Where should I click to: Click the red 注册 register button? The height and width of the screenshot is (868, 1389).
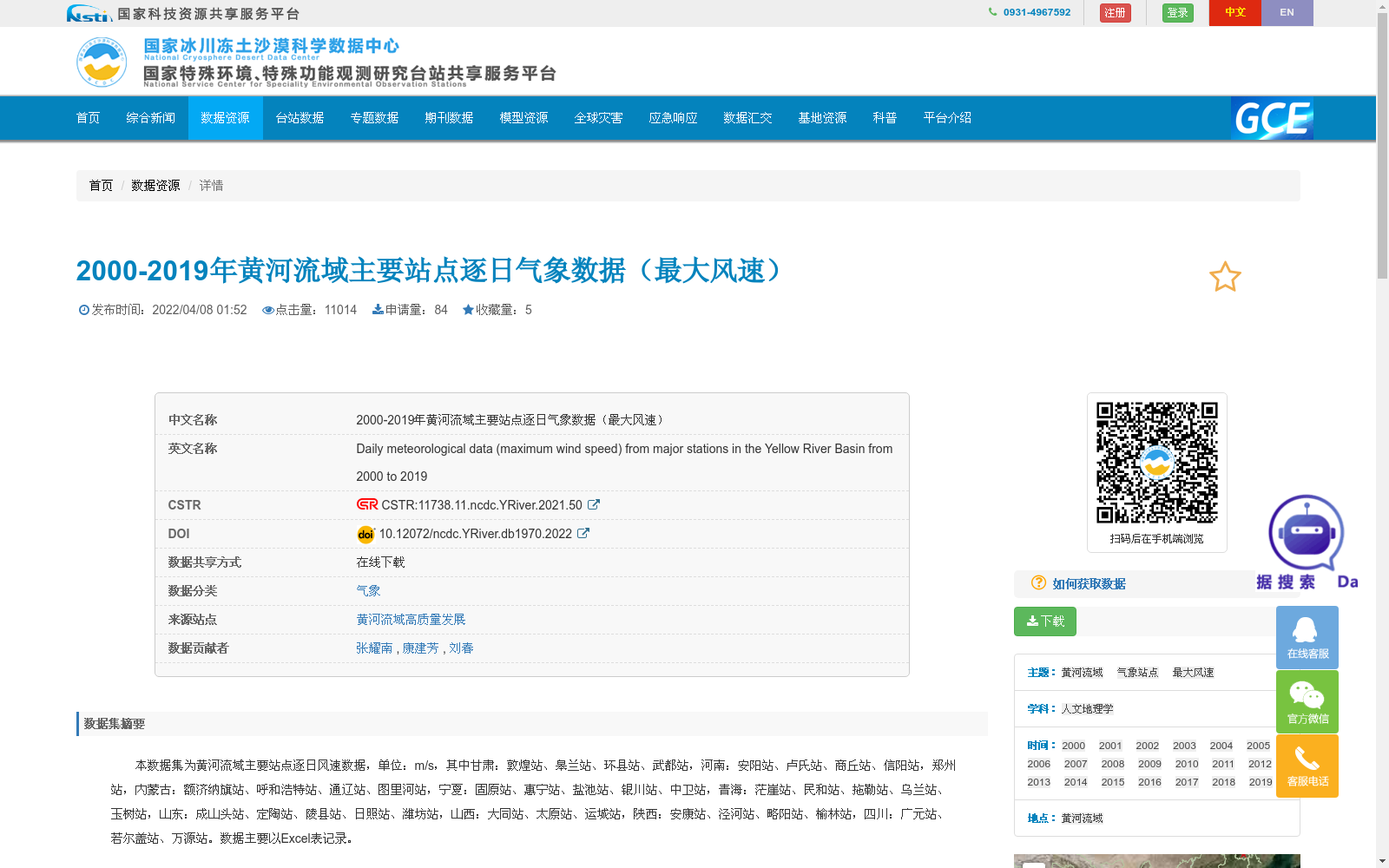click(x=1115, y=13)
